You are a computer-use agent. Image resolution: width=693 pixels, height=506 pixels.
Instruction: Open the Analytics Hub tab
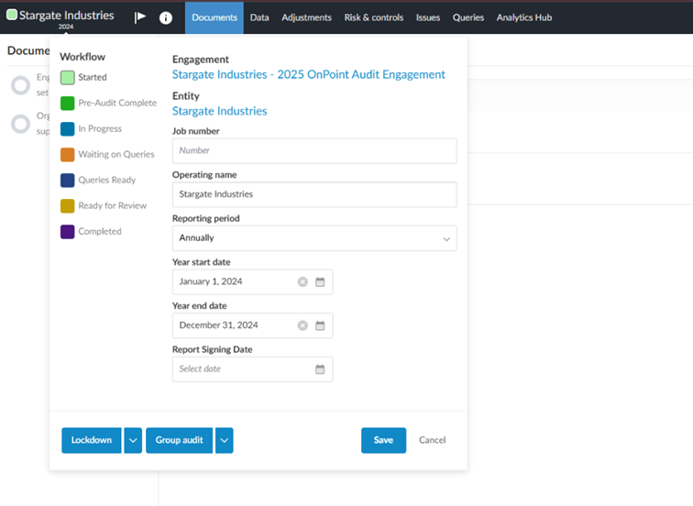click(x=524, y=18)
